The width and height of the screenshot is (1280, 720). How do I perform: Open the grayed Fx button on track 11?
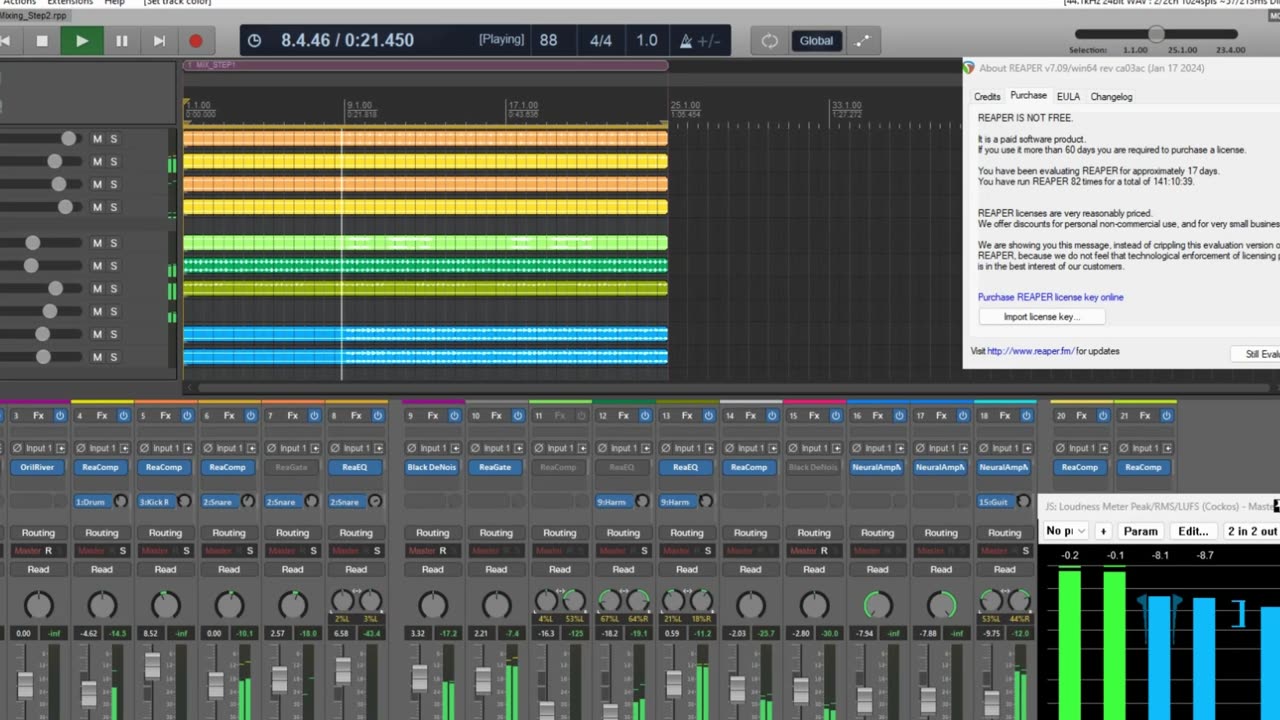click(560, 415)
